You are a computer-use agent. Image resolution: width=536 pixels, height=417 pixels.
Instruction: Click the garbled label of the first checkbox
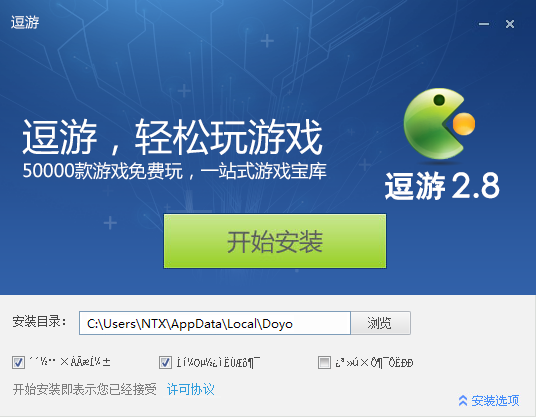coord(70,362)
